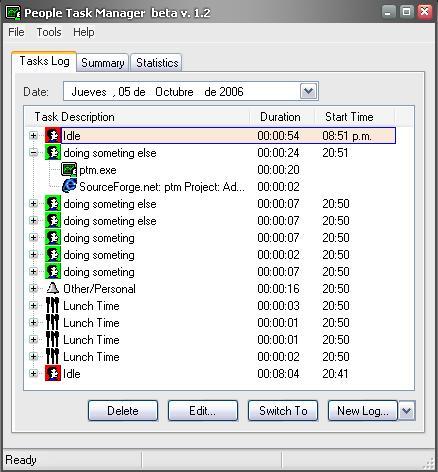Click the red Idle icon at 20:41

pyautogui.click(x=53, y=373)
